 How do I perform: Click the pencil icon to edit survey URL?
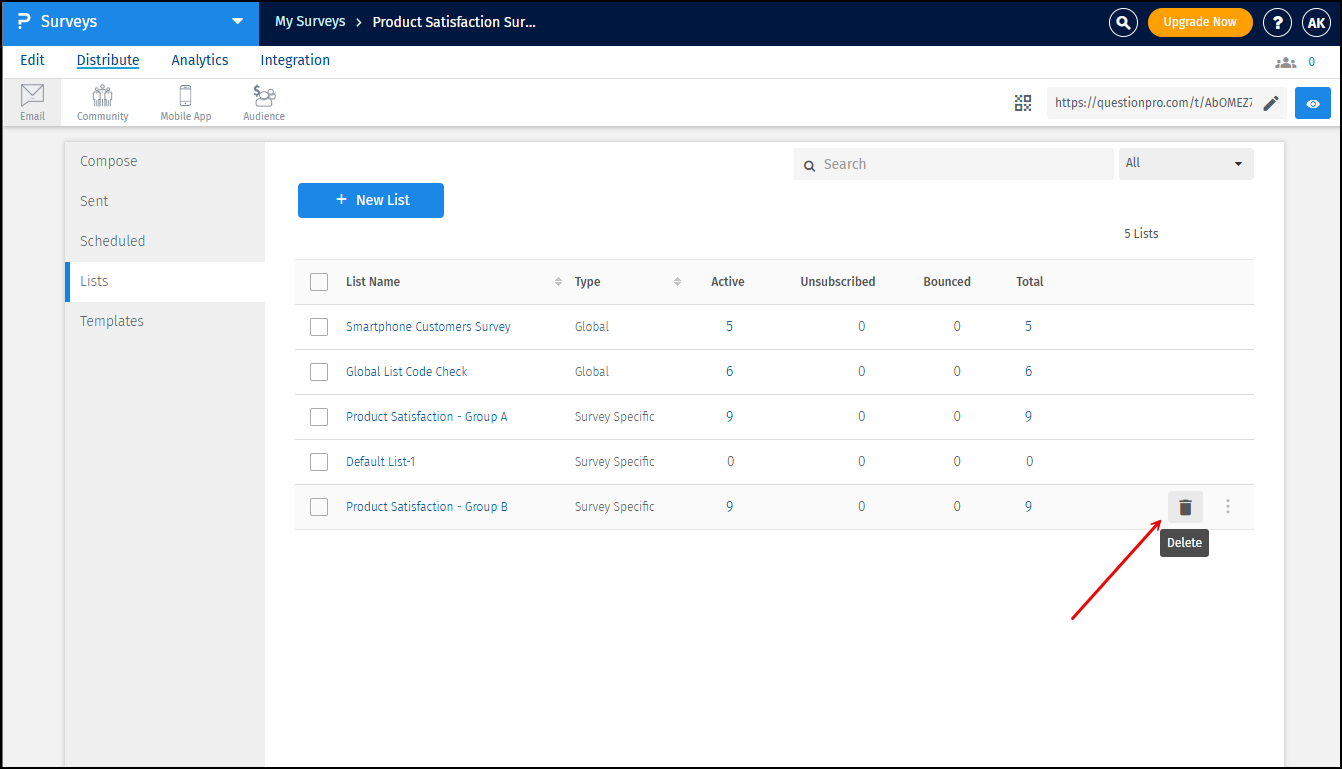1270,103
